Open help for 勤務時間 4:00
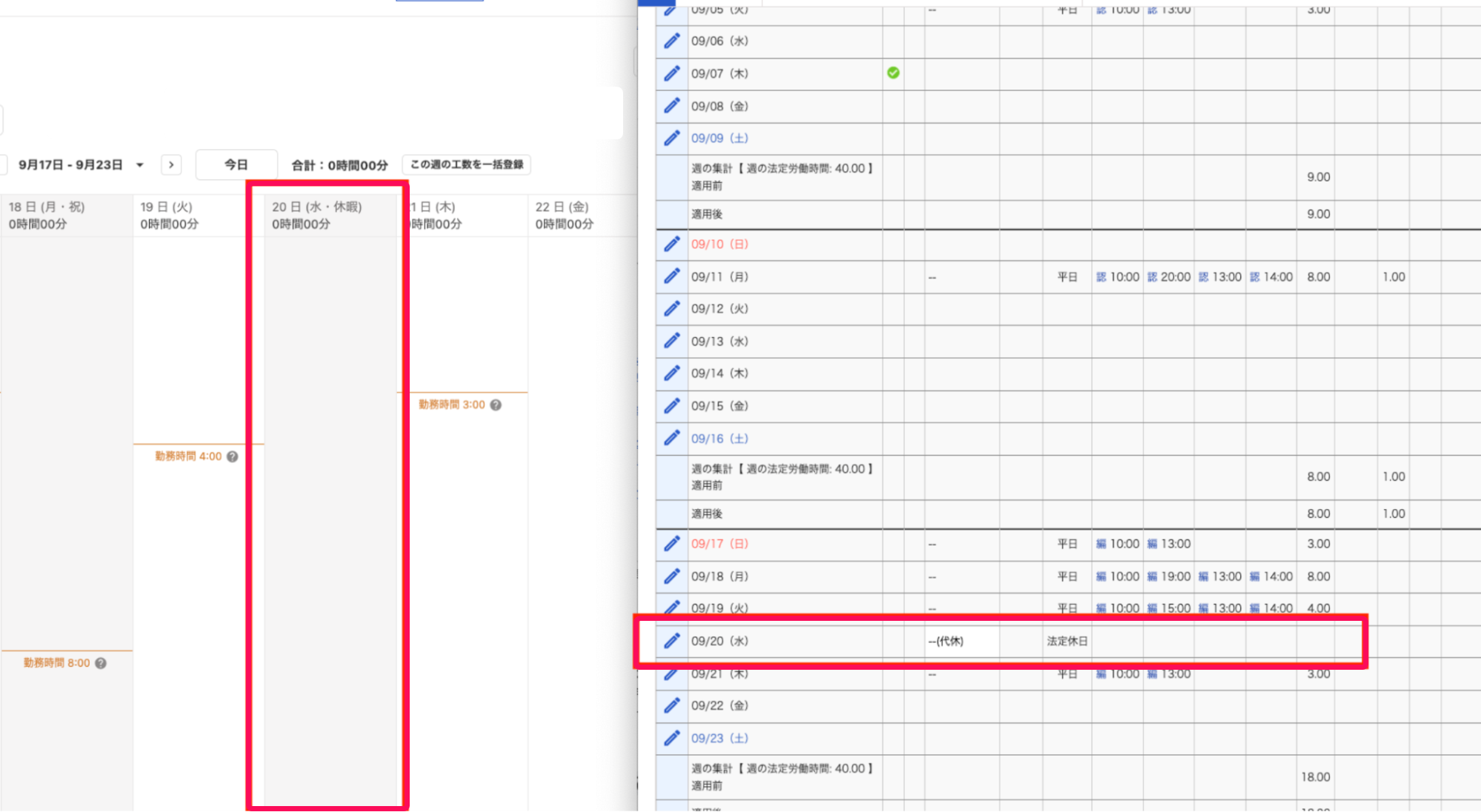 [233, 456]
